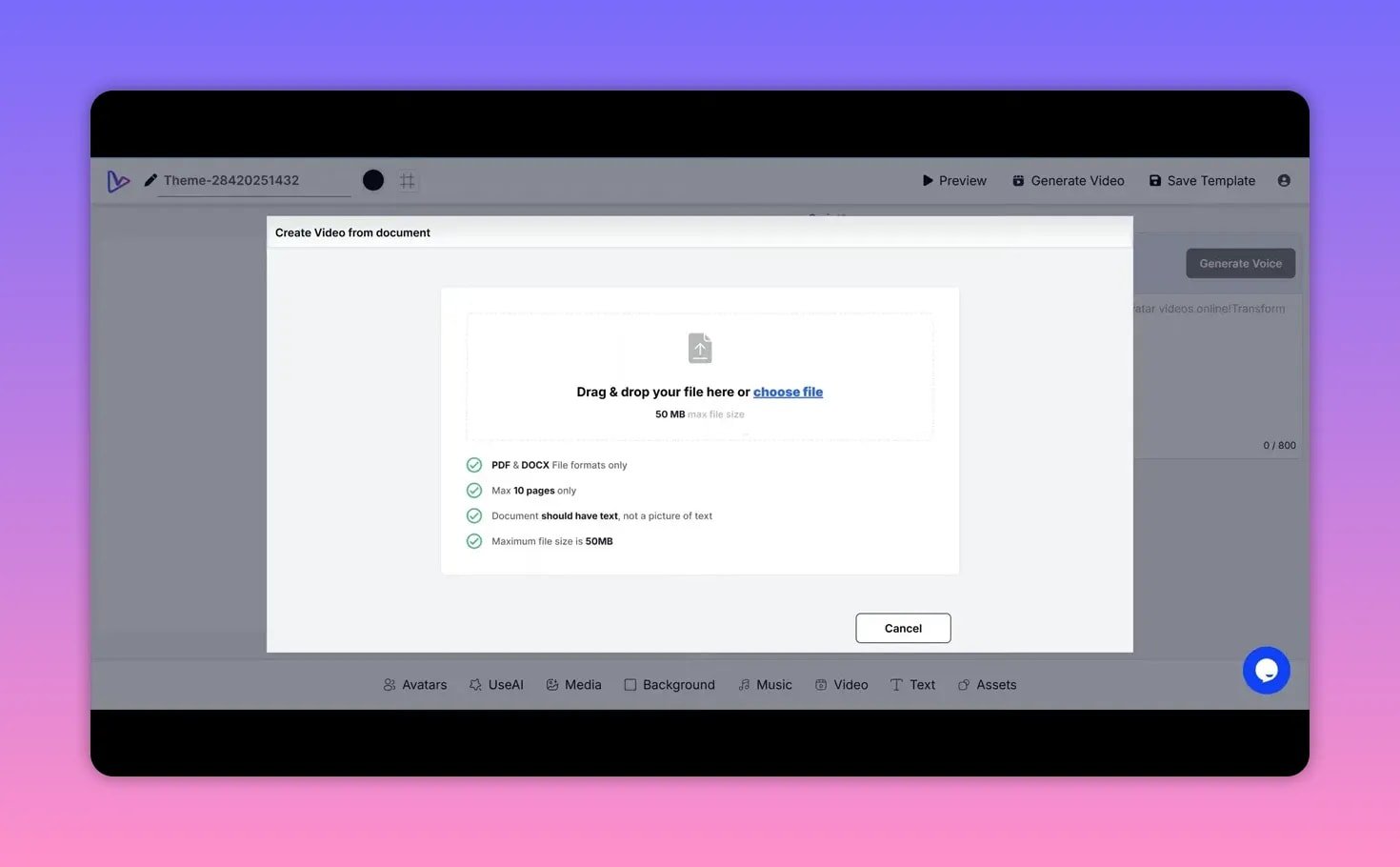This screenshot has height=867, width=1400.
Task: Select the Background tab
Action: (x=670, y=685)
